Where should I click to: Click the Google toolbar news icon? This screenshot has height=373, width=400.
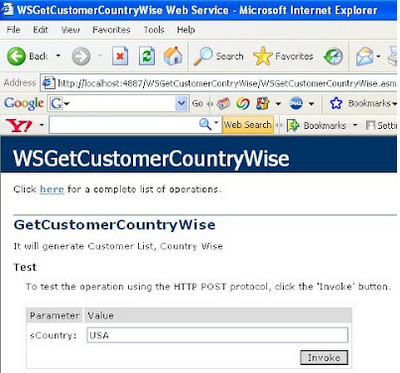point(223,104)
